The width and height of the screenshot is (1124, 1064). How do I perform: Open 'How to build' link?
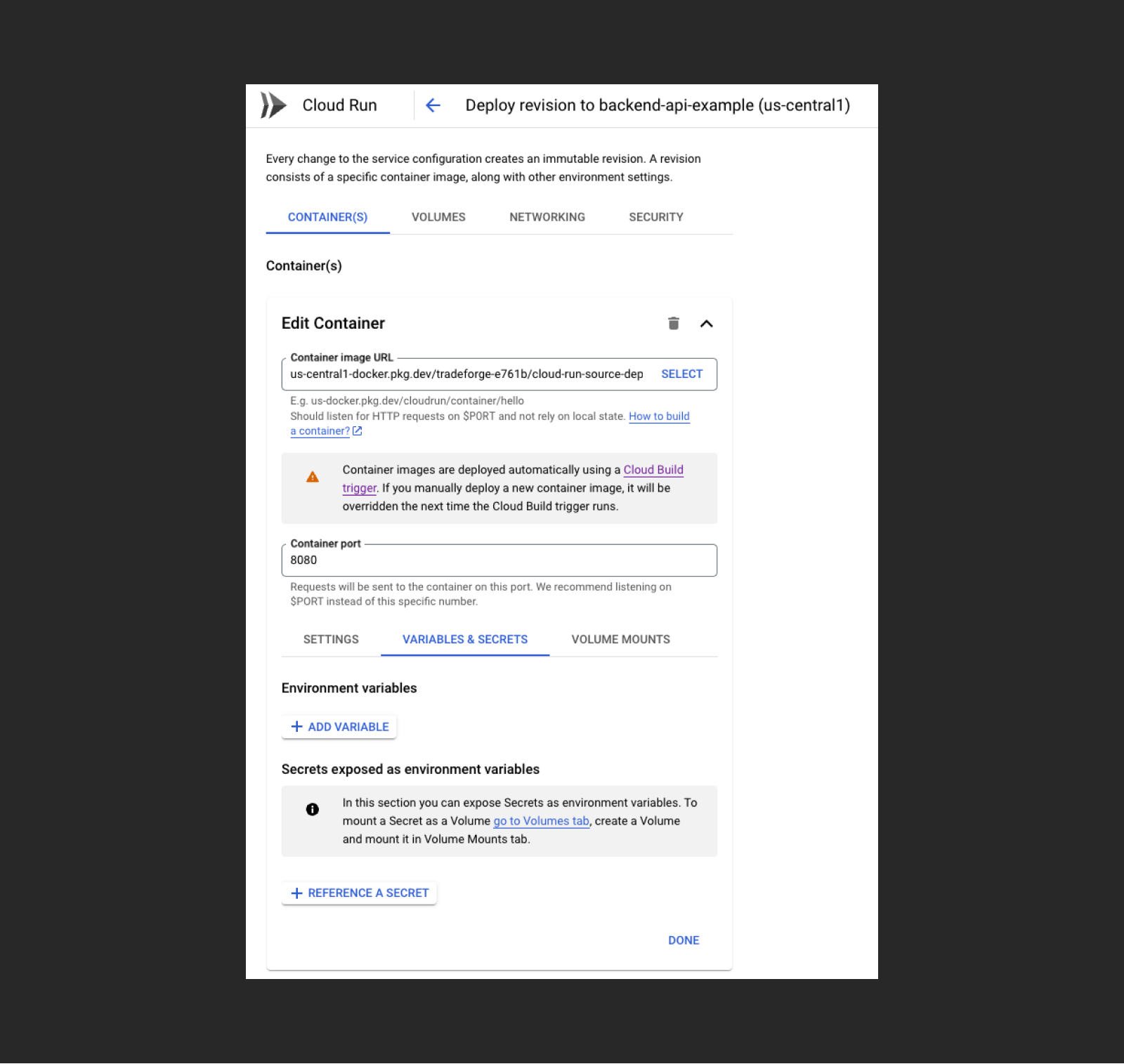tap(659, 416)
